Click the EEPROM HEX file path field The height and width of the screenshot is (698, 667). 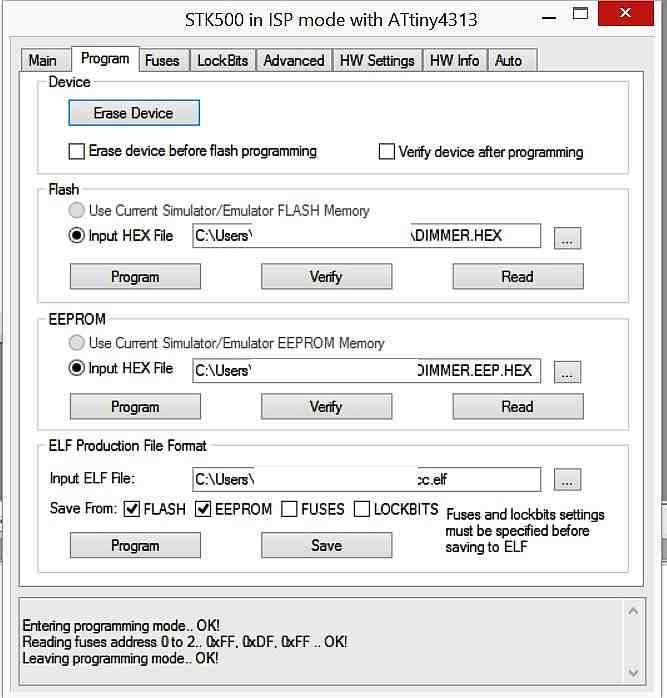click(366, 370)
